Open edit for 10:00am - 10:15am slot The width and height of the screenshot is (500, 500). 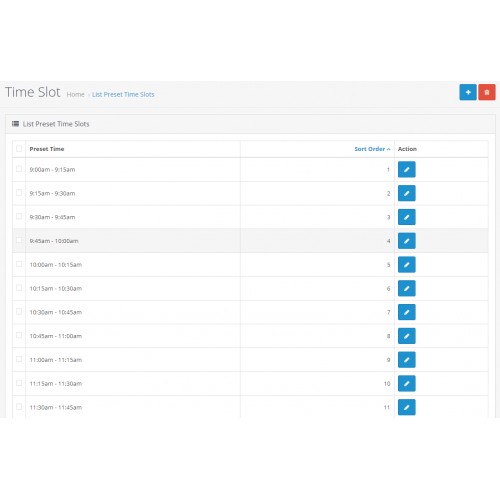click(x=407, y=265)
